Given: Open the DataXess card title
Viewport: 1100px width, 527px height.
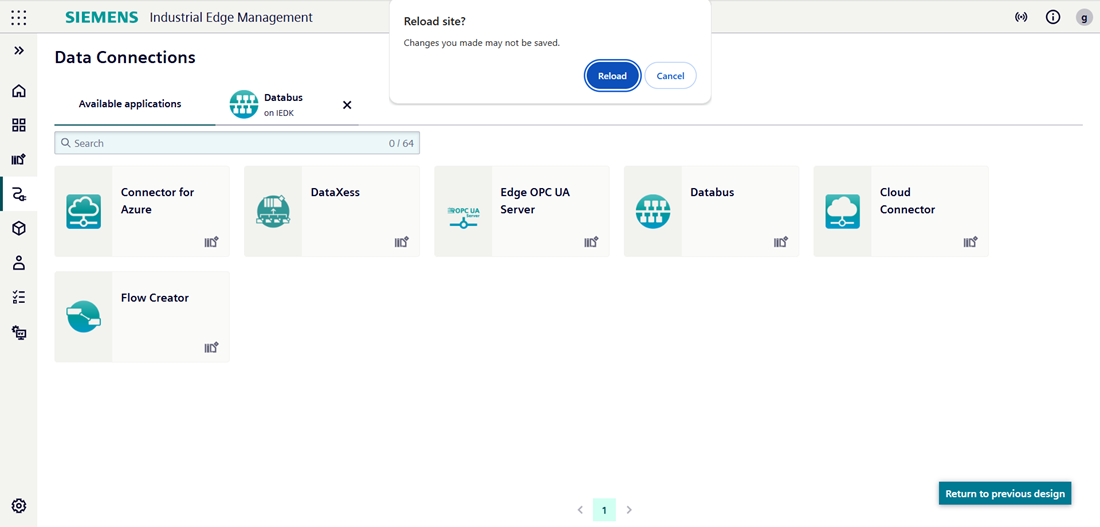Looking at the screenshot, I should (335, 192).
